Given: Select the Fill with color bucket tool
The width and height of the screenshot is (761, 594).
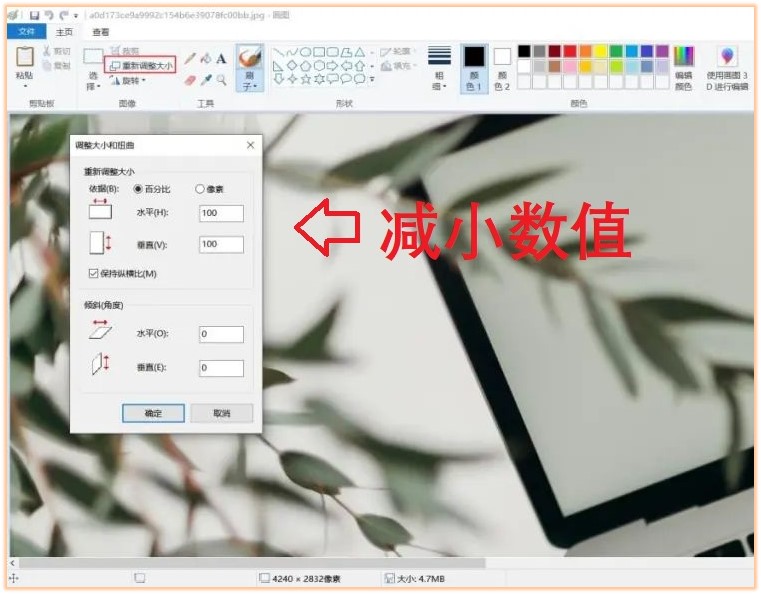Looking at the screenshot, I should click(205, 59).
